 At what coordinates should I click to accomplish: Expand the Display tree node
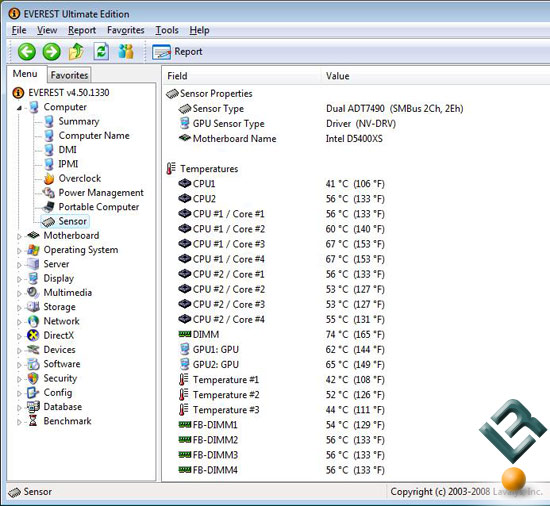coord(19,279)
